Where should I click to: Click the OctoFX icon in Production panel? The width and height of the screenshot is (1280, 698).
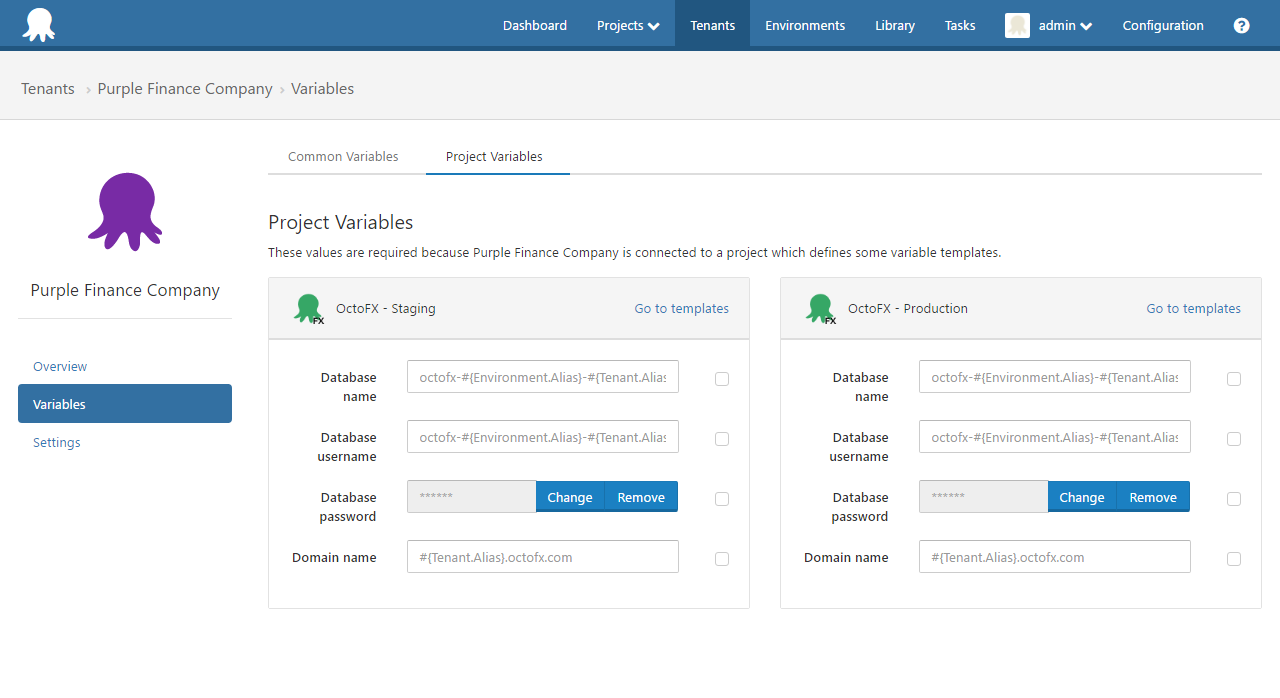click(820, 308)
